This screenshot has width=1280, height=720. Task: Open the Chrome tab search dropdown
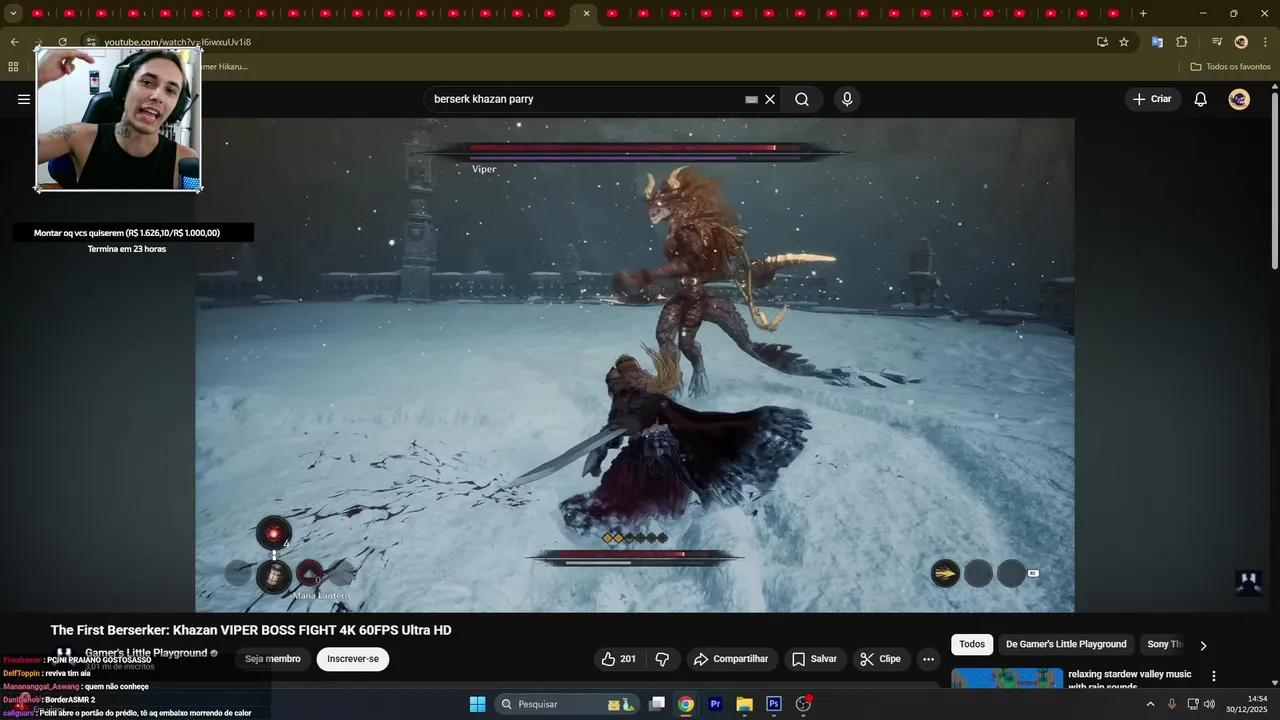pyautogui.click(x=13, y=13)
